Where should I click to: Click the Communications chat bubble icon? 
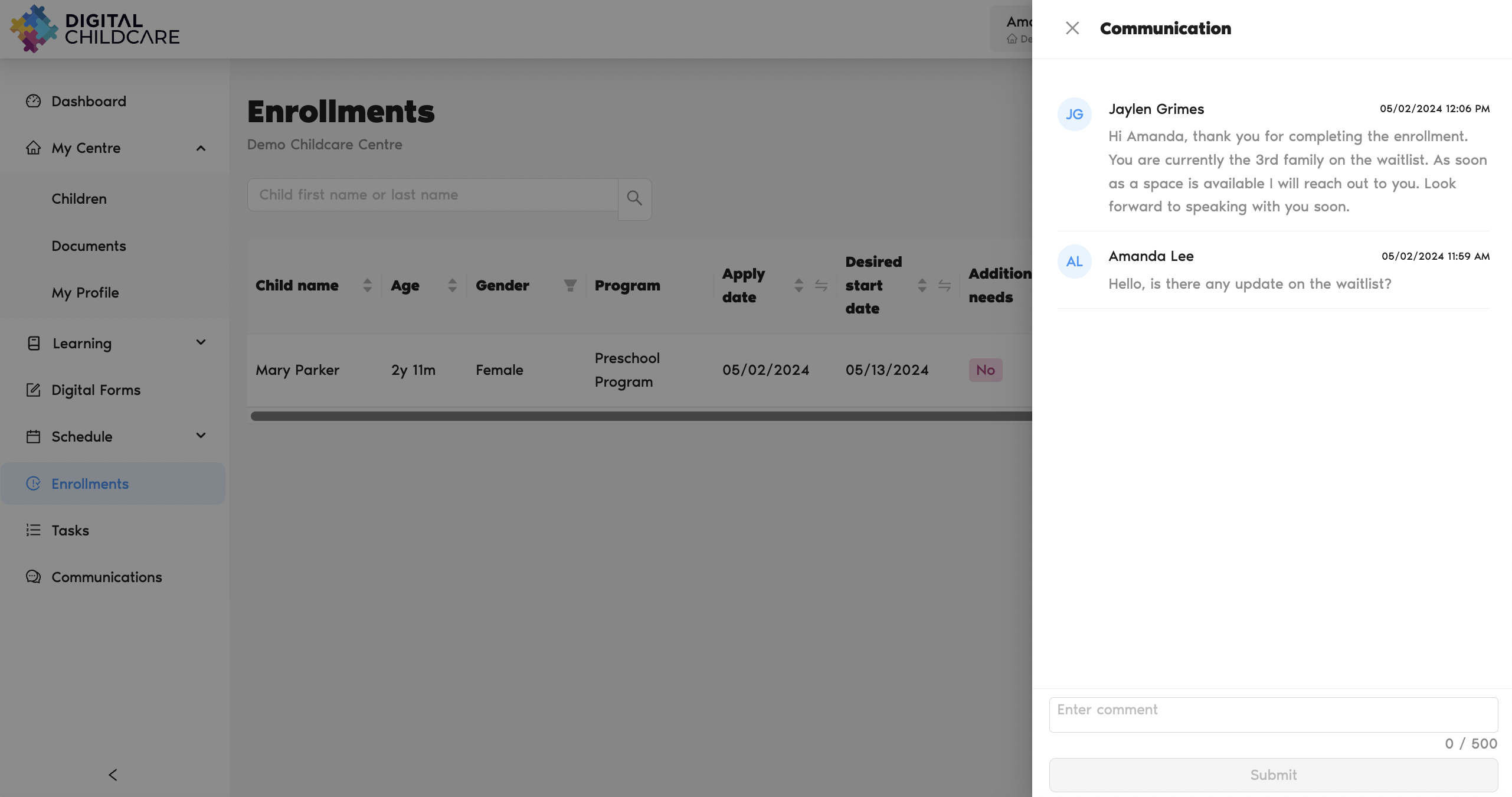tap(34, 577)
